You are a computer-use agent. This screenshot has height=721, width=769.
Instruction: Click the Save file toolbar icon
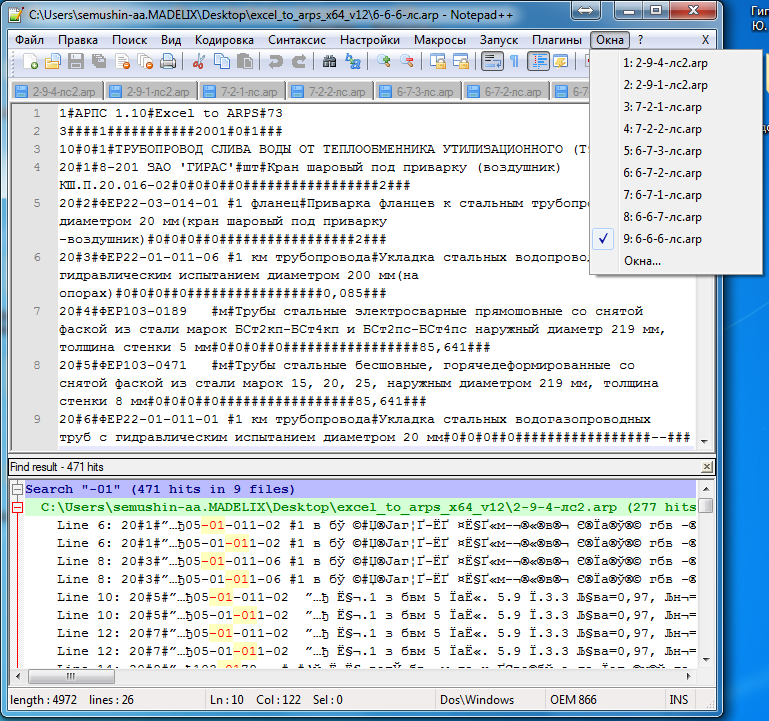click(x=75, y=62)
